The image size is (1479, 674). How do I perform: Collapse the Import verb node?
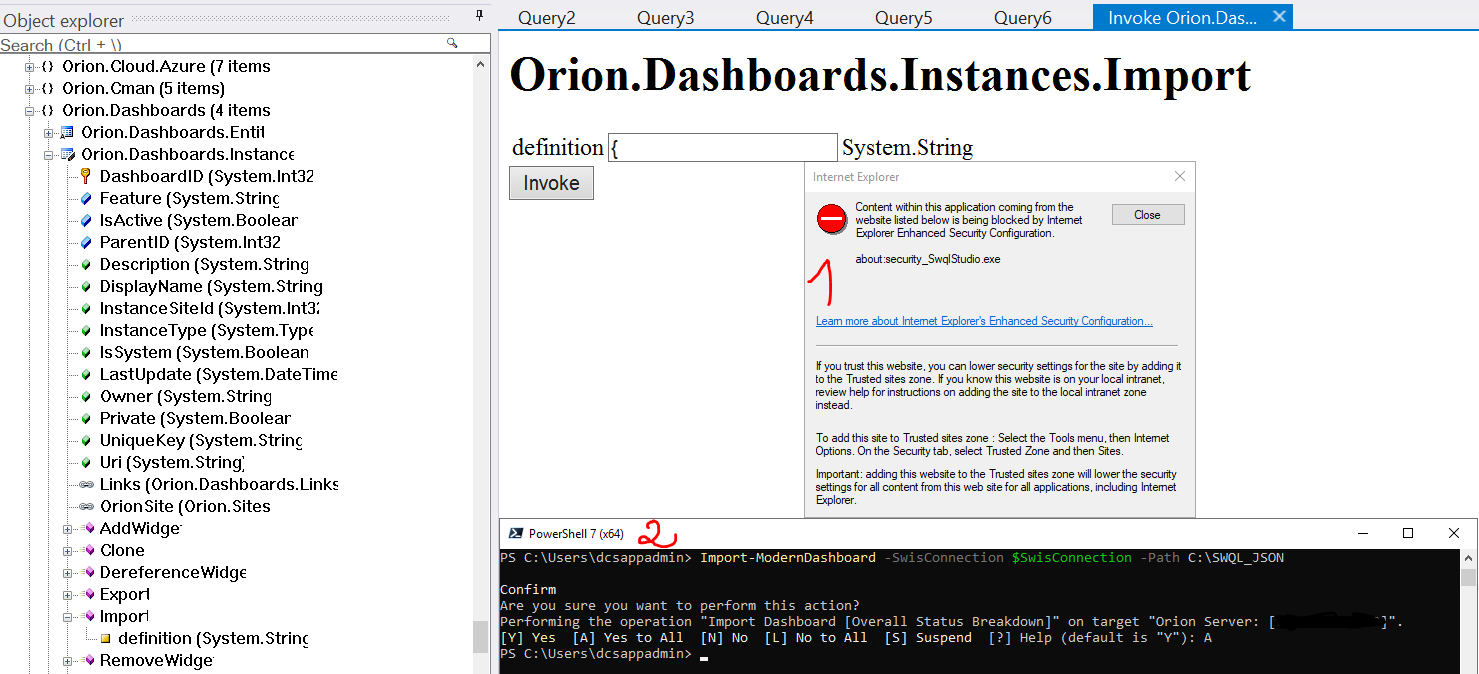coord(67,617)
